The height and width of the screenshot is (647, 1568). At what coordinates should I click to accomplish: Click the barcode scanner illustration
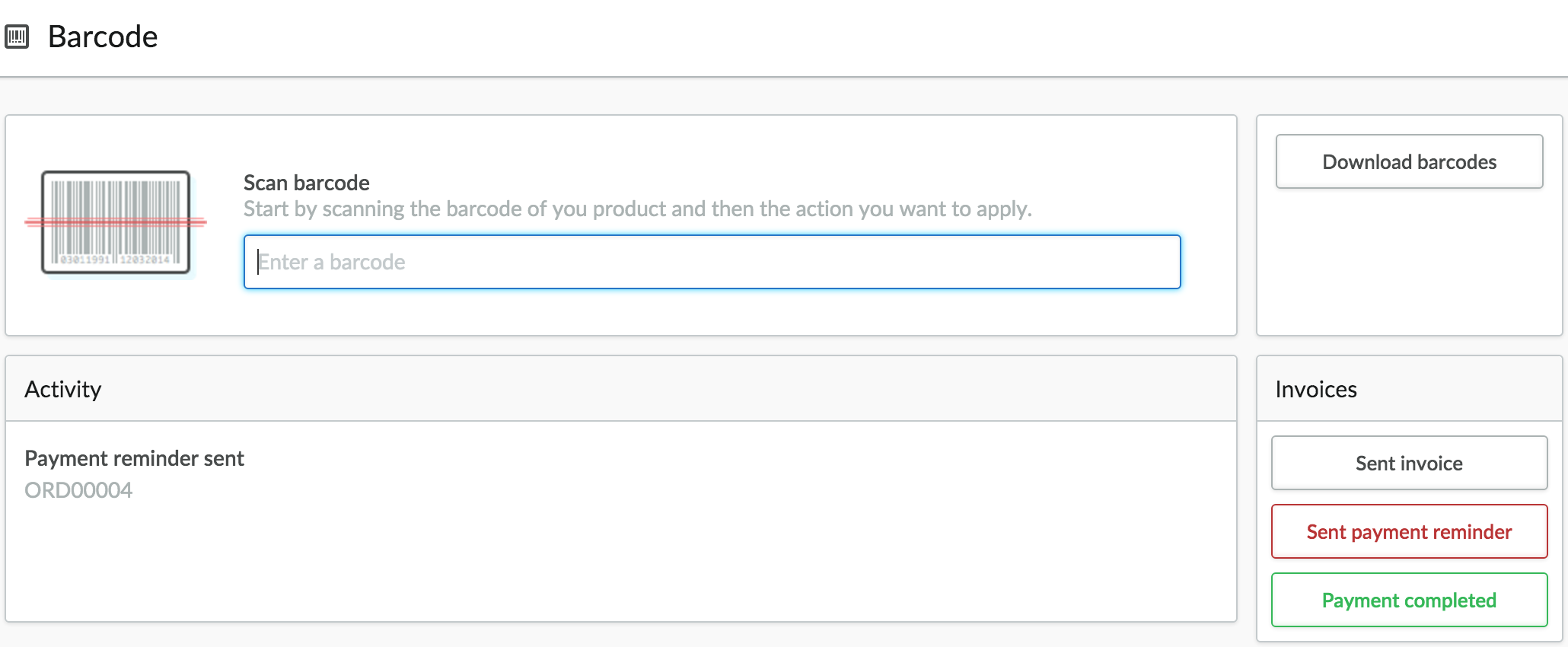pyautogui.click(x=116, y=222)
